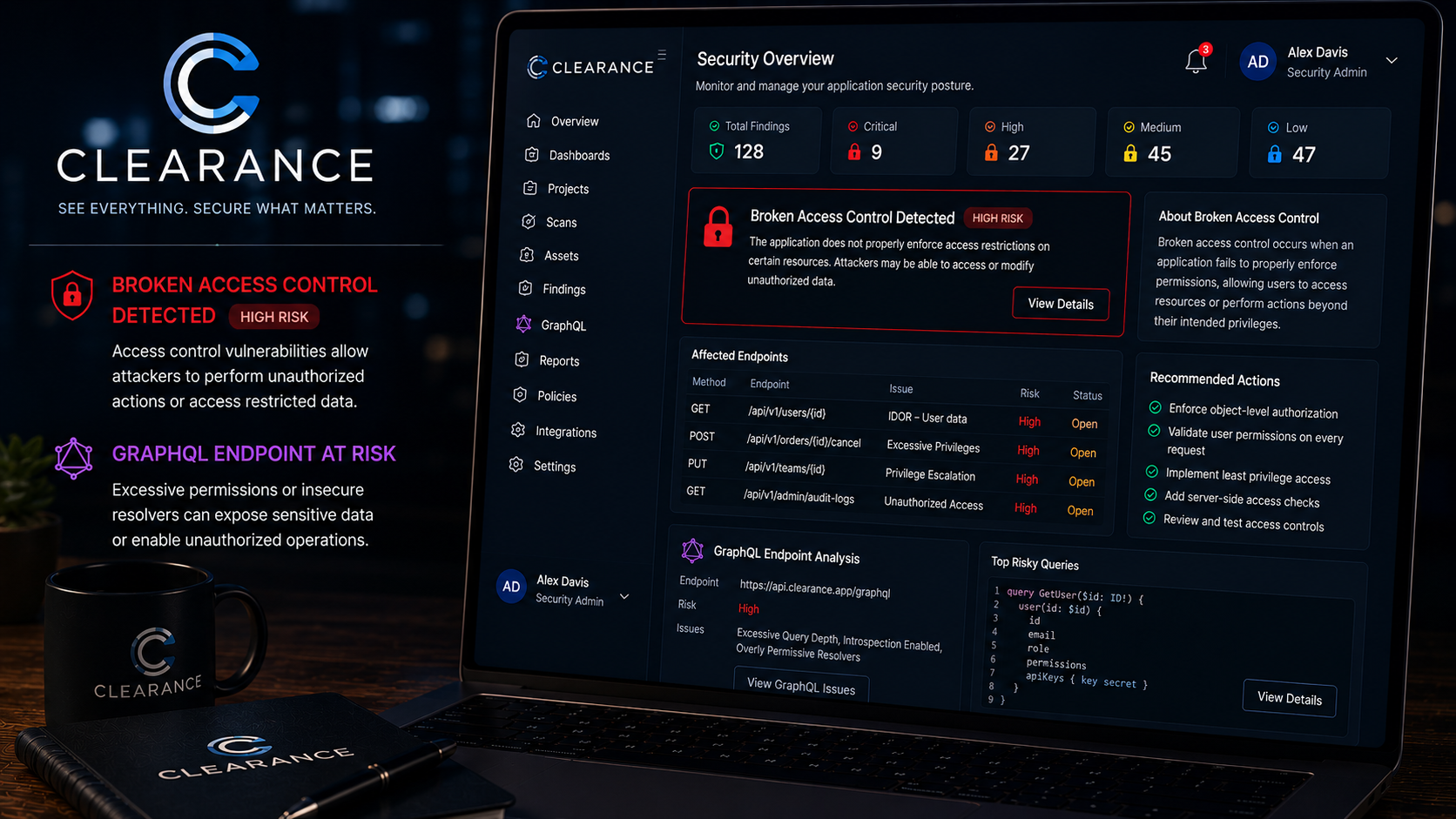Click the Reports sidebar icon
This screenshot has height=819, width=1456.
pyautogui.click(x=522, y=359)
